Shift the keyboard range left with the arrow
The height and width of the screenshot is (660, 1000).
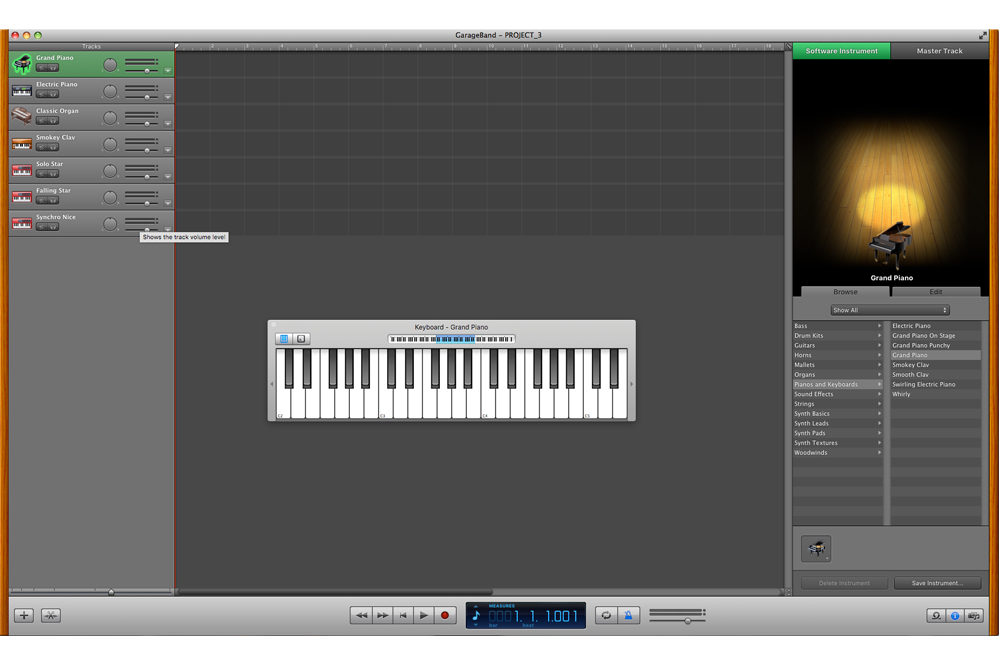[272, 384]
